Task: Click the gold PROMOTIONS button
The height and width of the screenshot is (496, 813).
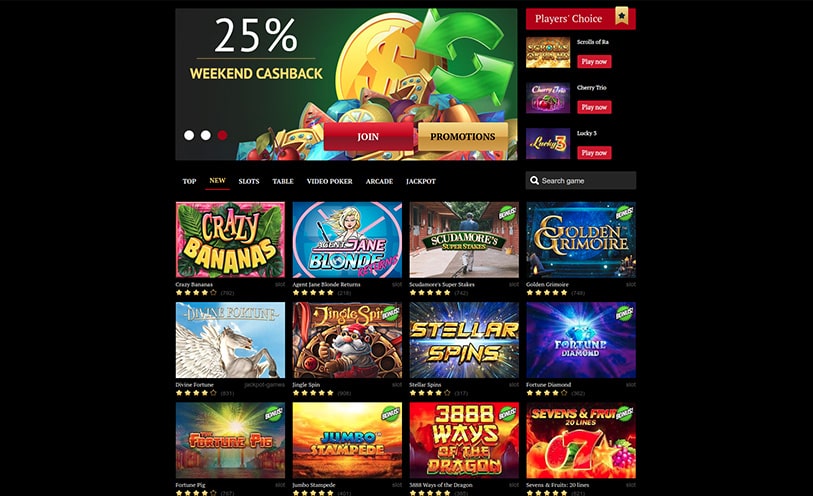Action: point(462,137)
